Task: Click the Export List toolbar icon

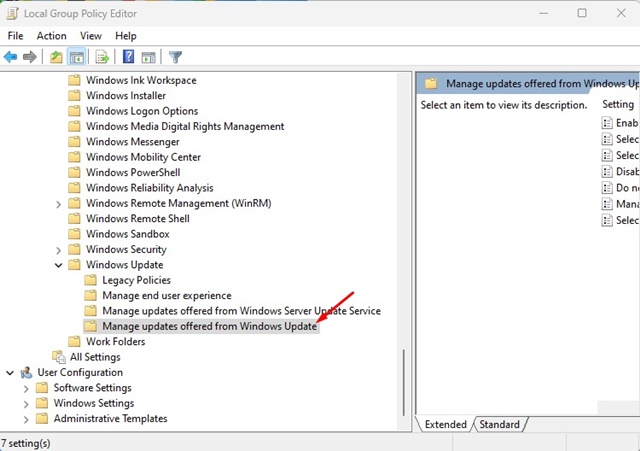Action: click(102, 57)
